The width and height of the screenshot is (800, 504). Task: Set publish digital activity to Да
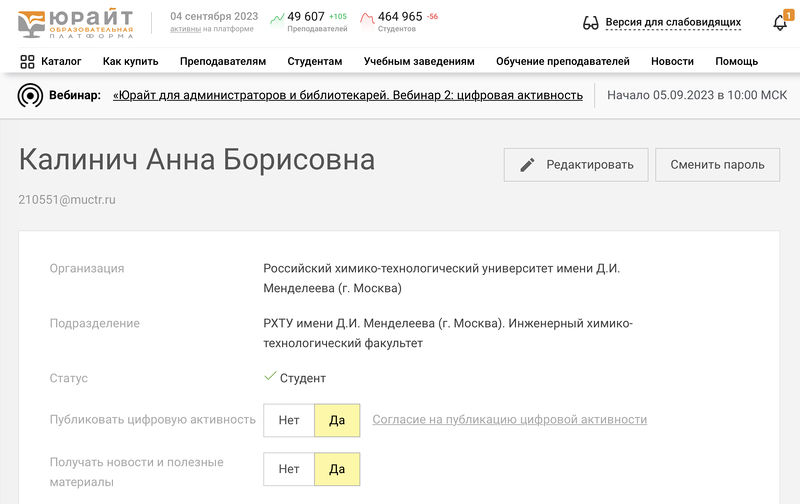337,420
